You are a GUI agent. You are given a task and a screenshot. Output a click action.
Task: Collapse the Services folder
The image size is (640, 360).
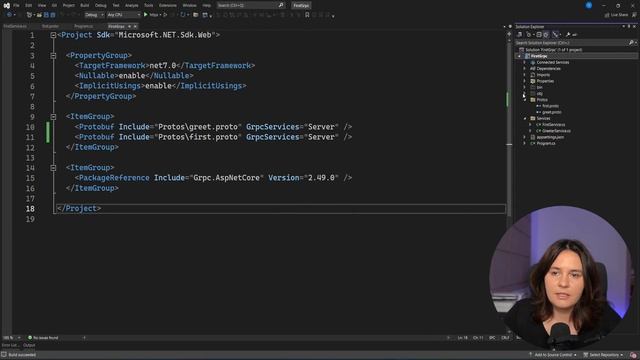(x=525, y=118)
